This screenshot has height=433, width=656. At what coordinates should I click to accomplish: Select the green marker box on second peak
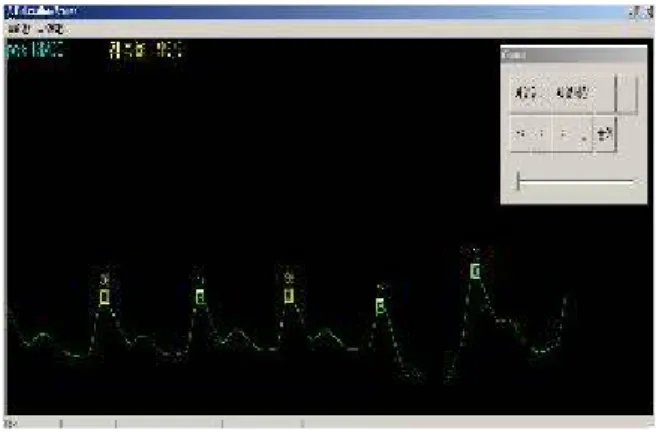pos(200,297)
